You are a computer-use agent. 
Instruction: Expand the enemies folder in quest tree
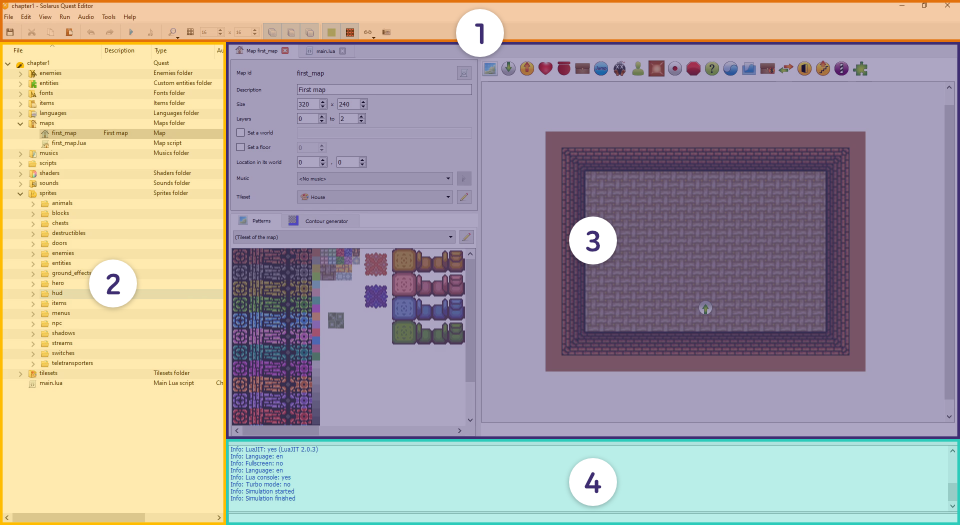(20, 73)
